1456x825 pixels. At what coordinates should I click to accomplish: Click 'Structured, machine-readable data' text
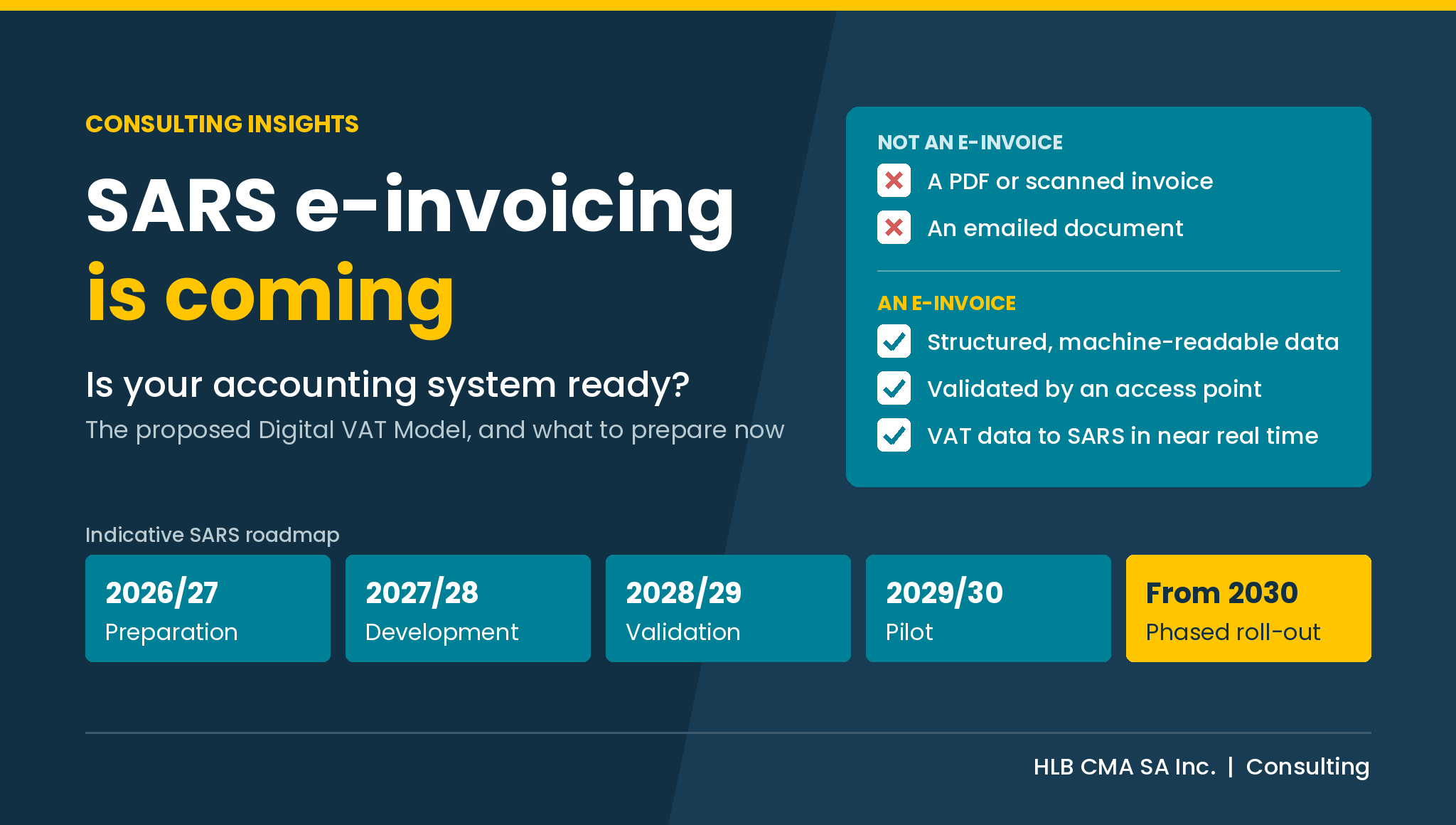click(1133, 342)
